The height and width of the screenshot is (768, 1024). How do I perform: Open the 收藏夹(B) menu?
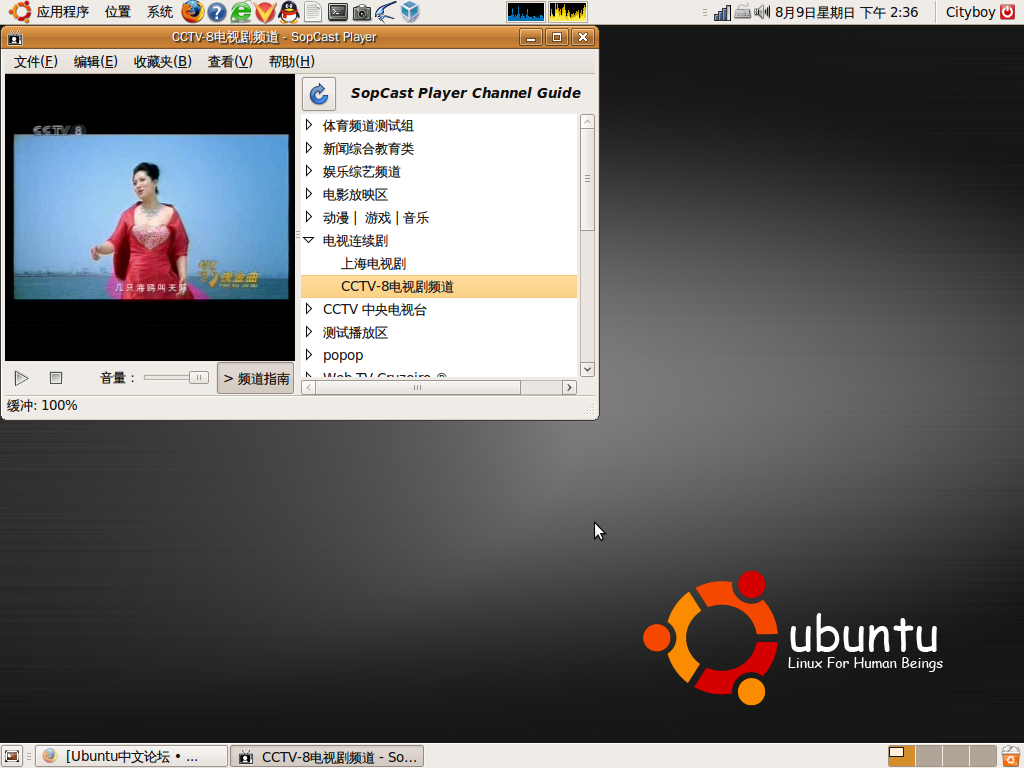(163, 61)
